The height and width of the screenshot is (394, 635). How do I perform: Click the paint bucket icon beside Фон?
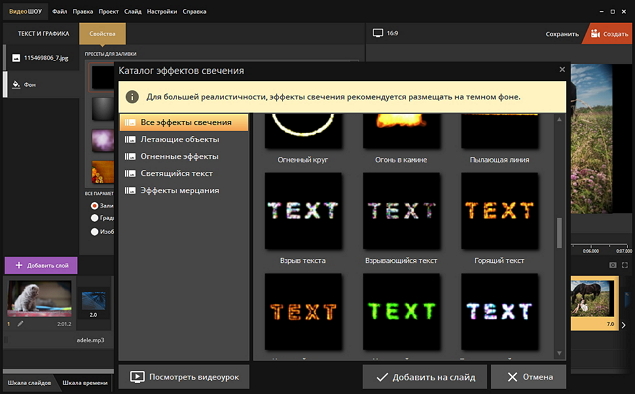[x=16, y=84]
